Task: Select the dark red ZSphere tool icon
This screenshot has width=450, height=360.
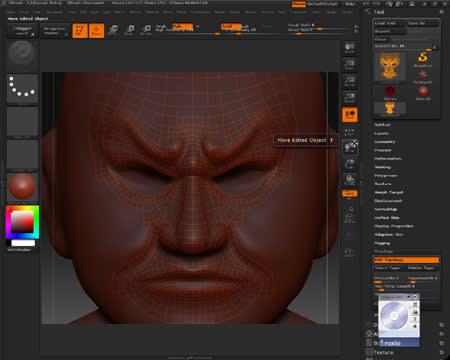Action: coord(390,92)
